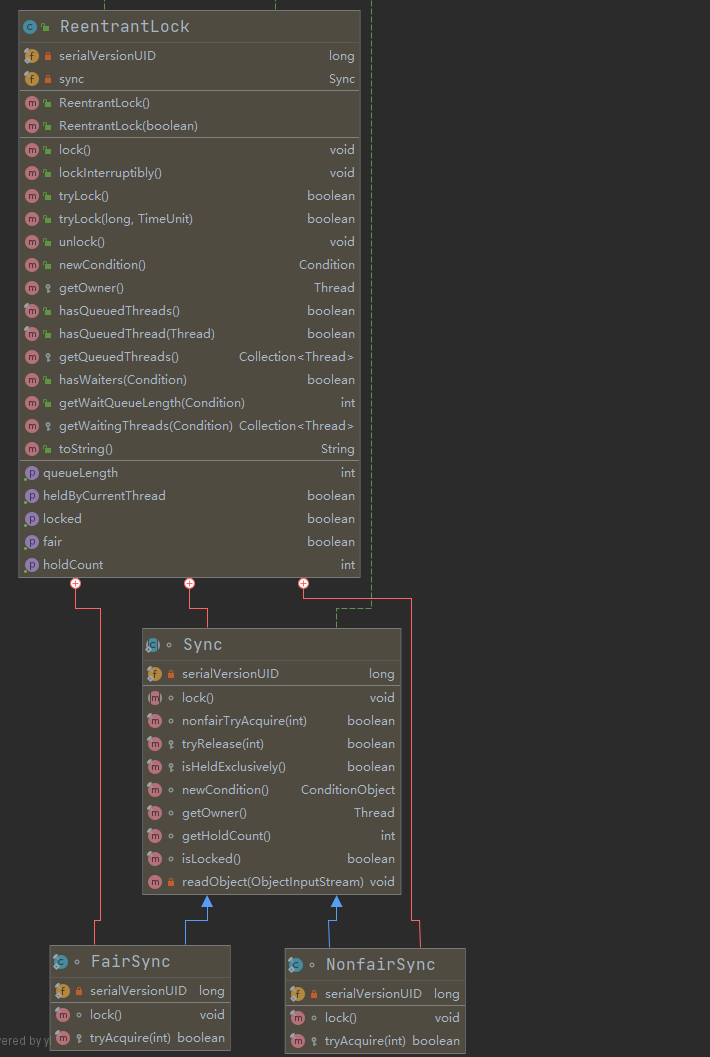
Task: Select nonfairTryAcquire(int) in the Sync class
Action: (244, 721)
